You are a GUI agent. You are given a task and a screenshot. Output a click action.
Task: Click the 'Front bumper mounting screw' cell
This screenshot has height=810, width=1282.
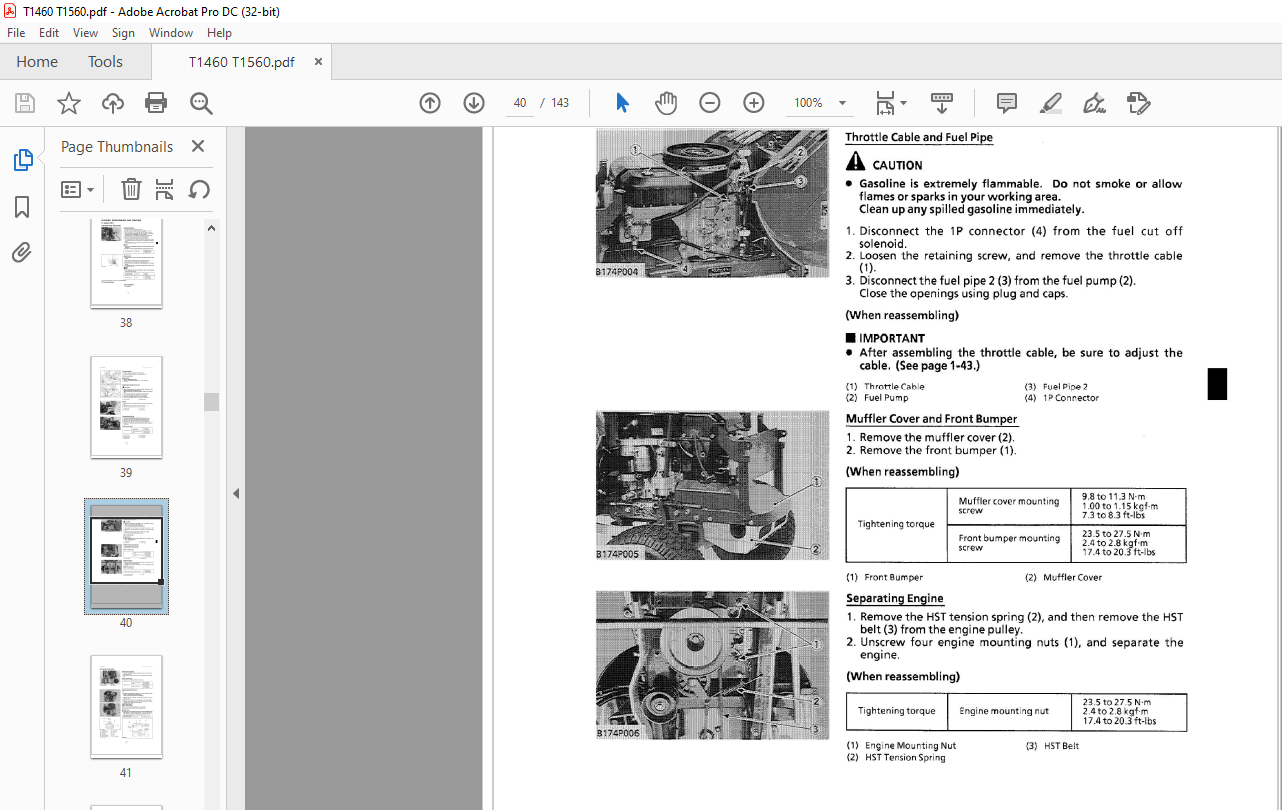(1008, 543)
